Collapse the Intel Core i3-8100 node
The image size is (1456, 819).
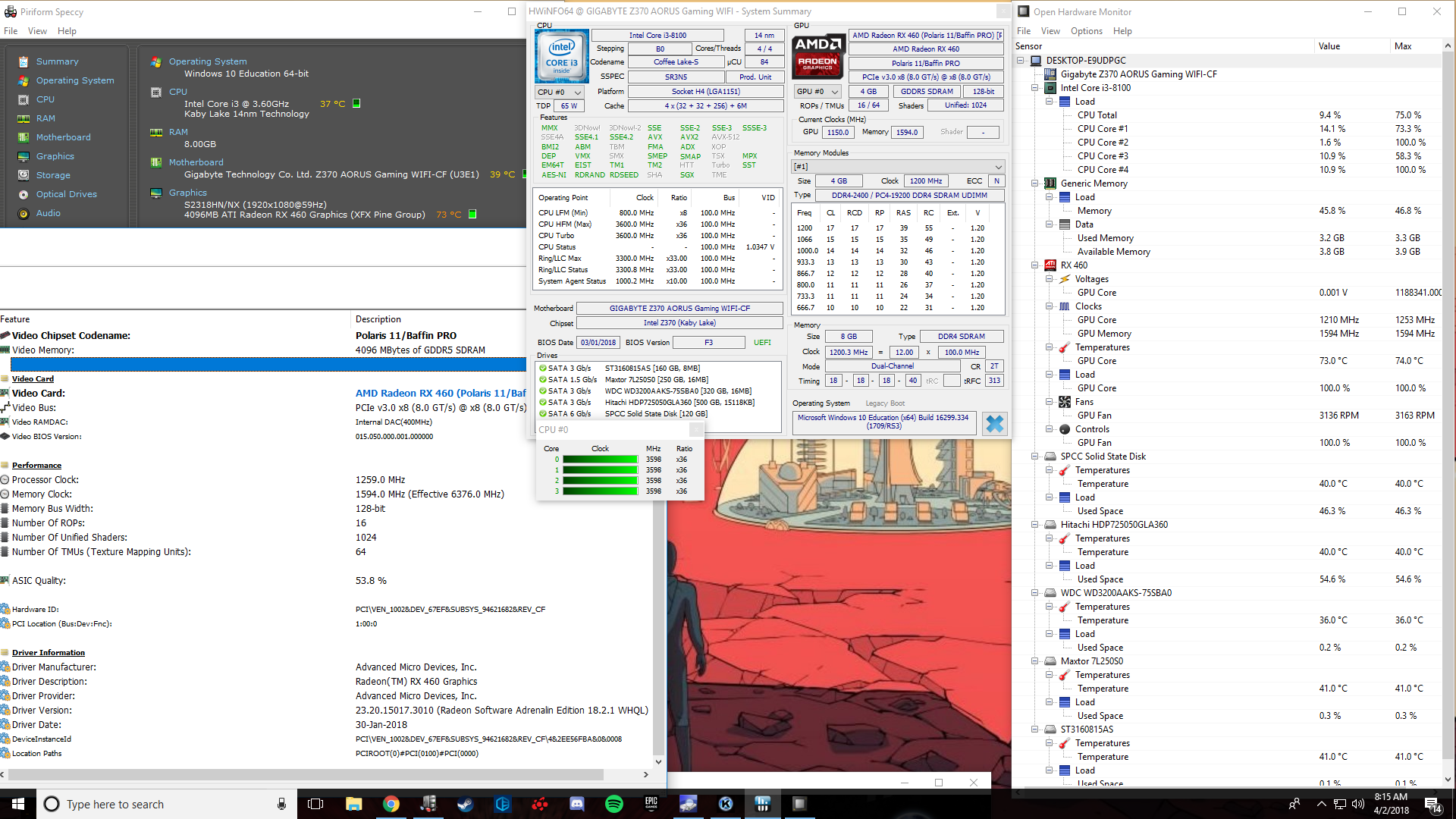pyautogui.click(x=1035, y=88)
